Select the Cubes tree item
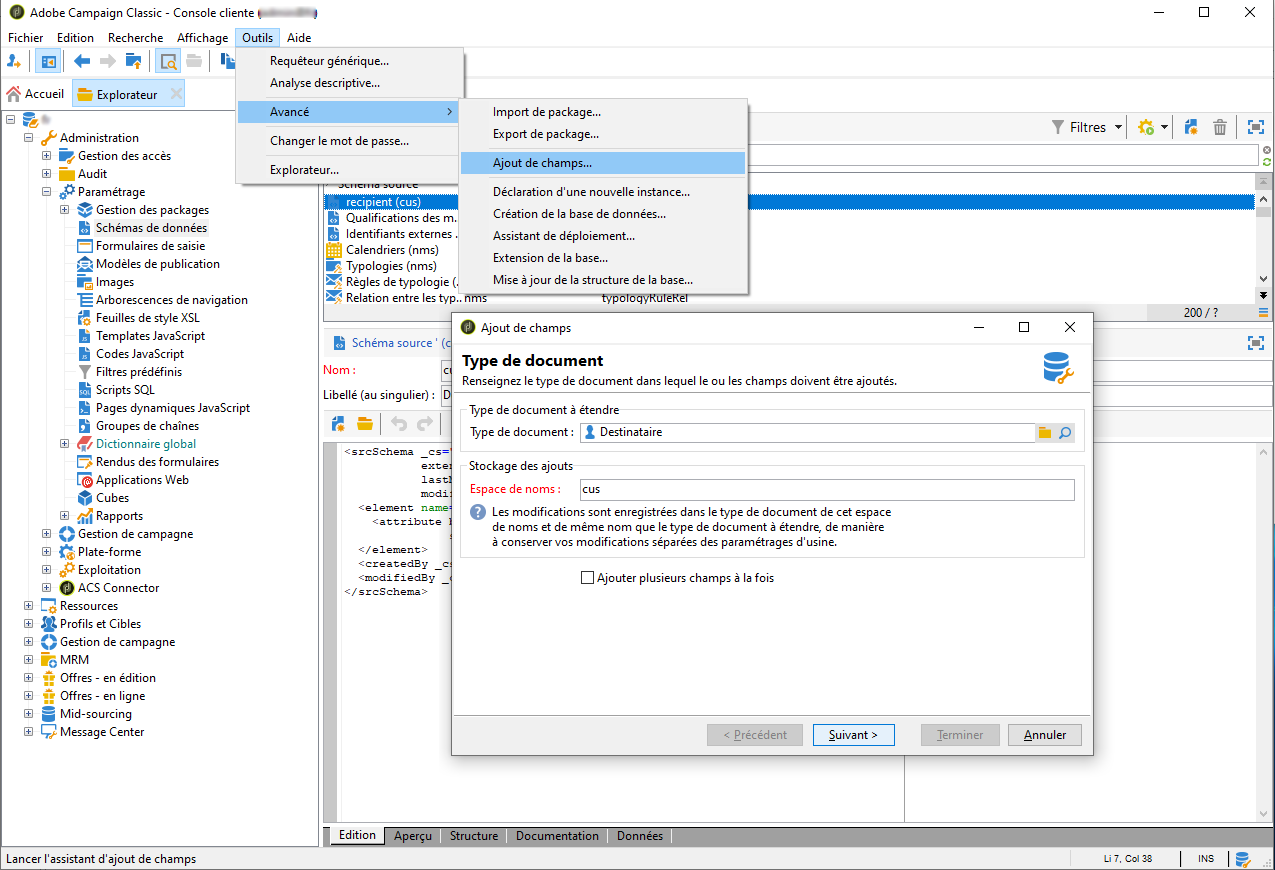Viewport: 1275px width, 870px height. coord(112,498)
